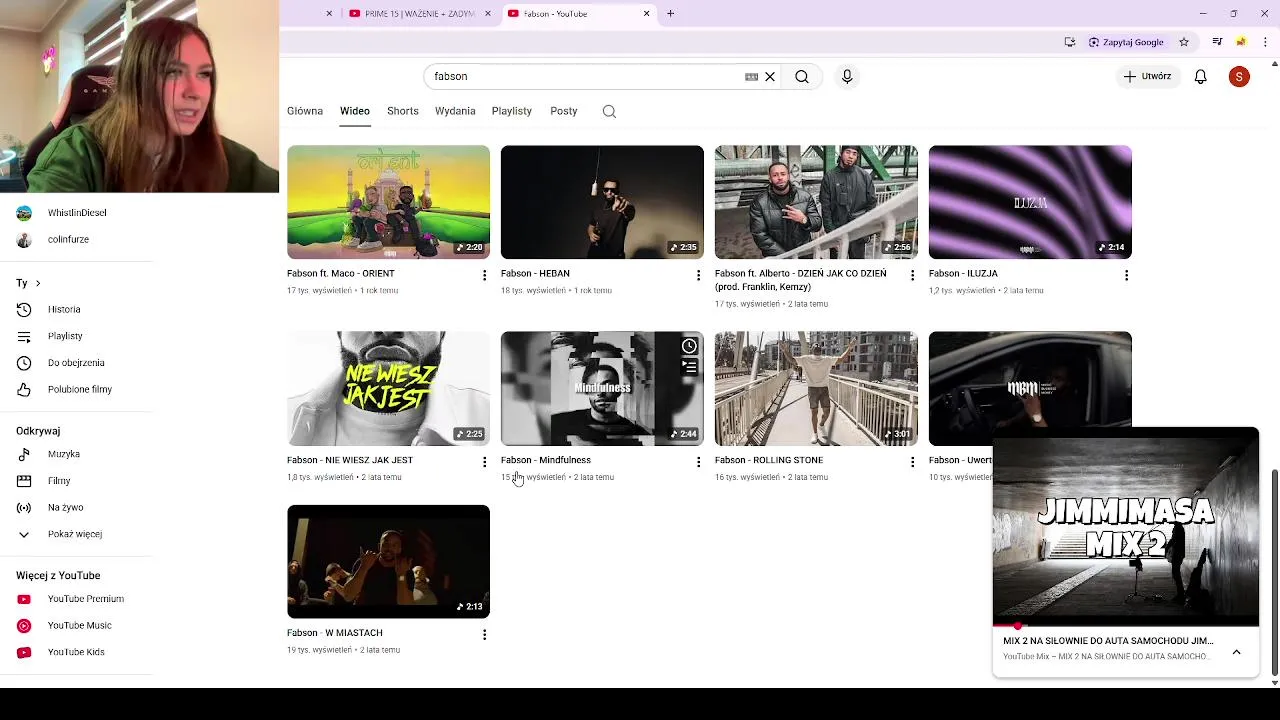
Task: Select the Shorts filter tab
Action: (403, 111)
